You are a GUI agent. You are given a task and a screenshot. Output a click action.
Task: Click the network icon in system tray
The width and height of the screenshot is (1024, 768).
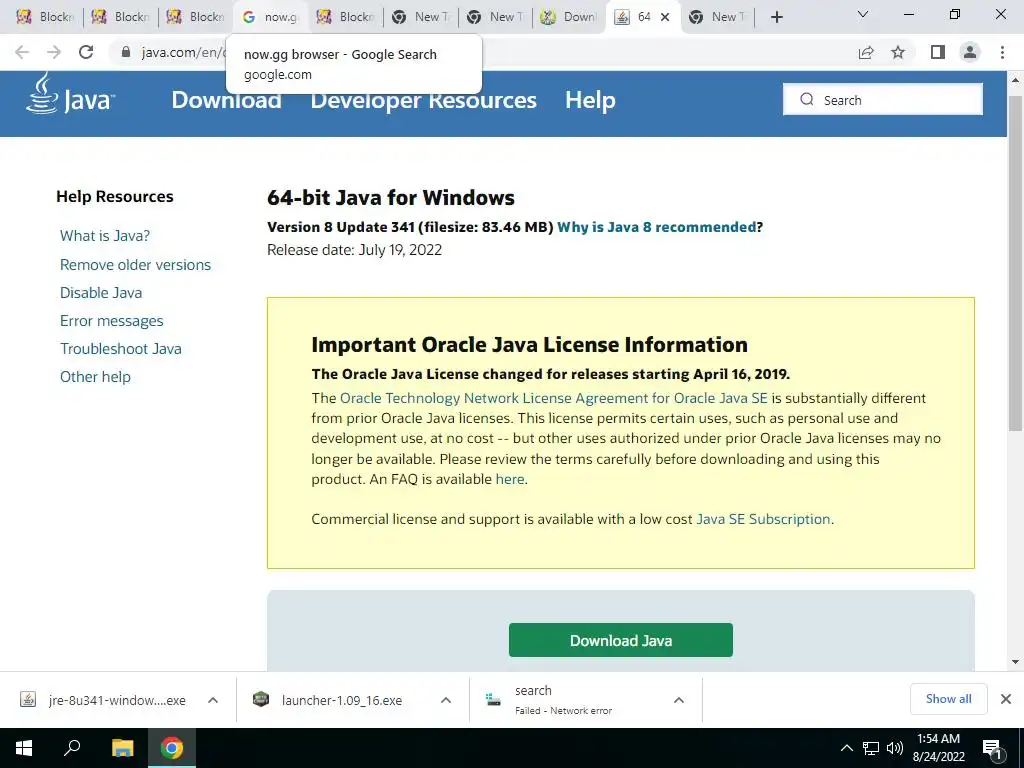[871, 748]
